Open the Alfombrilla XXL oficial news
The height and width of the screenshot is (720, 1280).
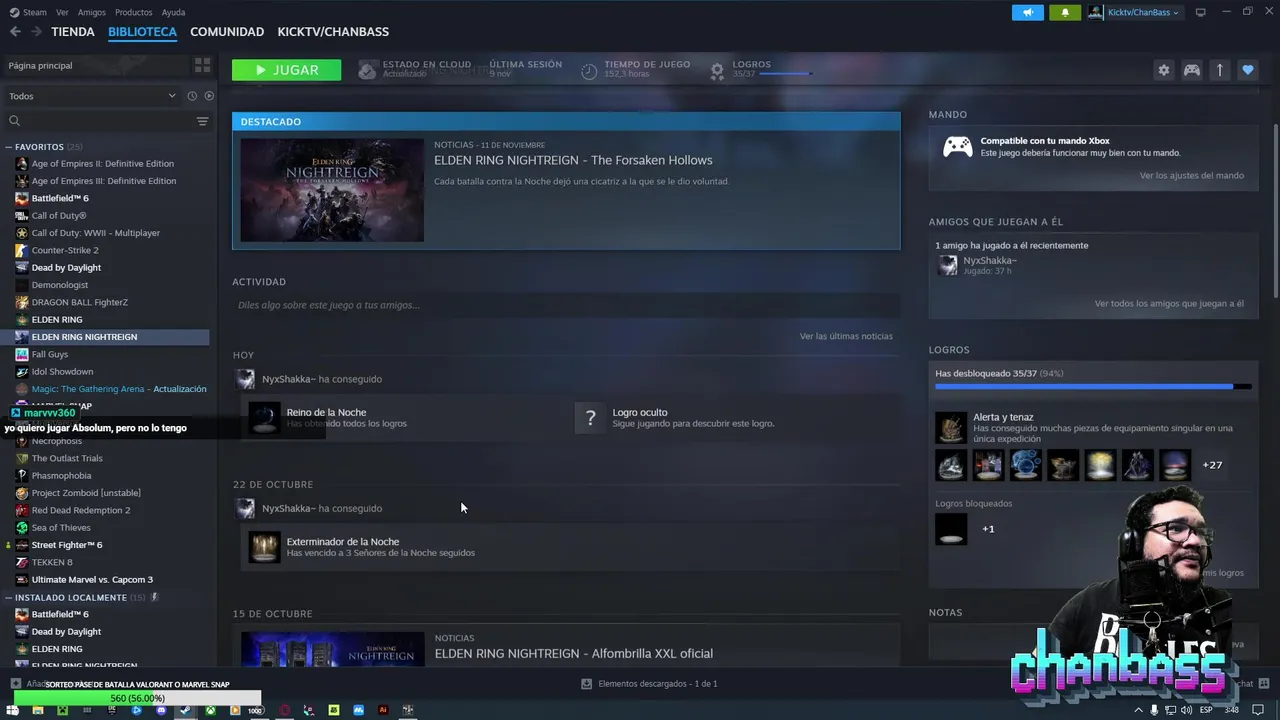pyautogui.click(x=573, y=653)
